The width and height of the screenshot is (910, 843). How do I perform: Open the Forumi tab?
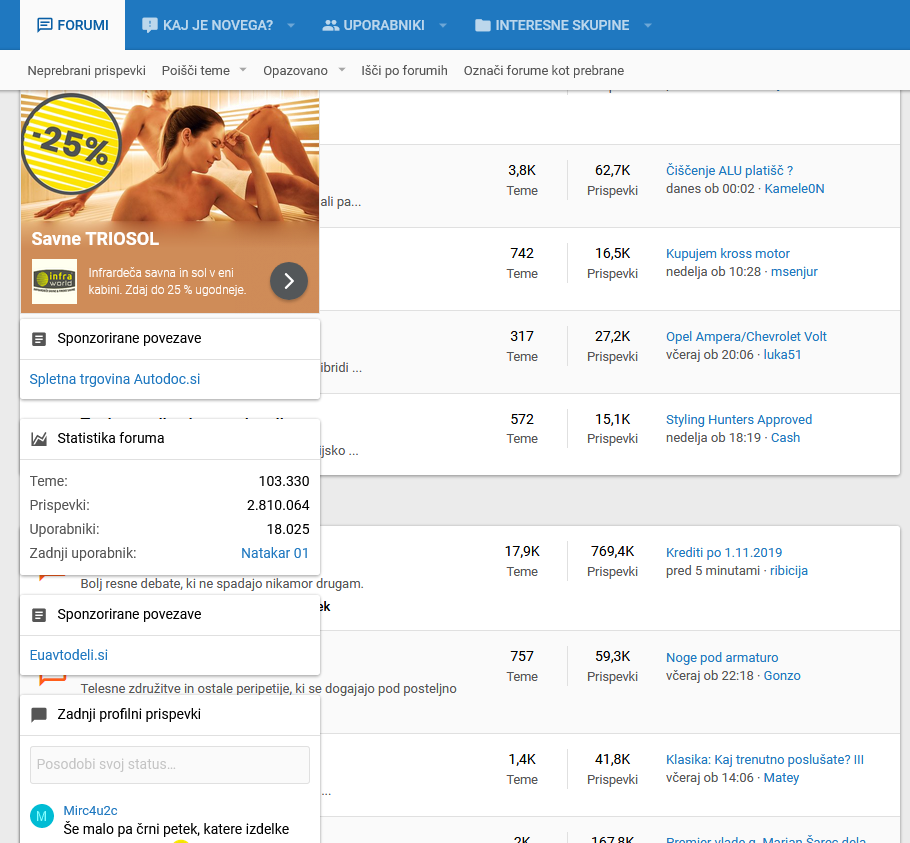coord(73,25)
